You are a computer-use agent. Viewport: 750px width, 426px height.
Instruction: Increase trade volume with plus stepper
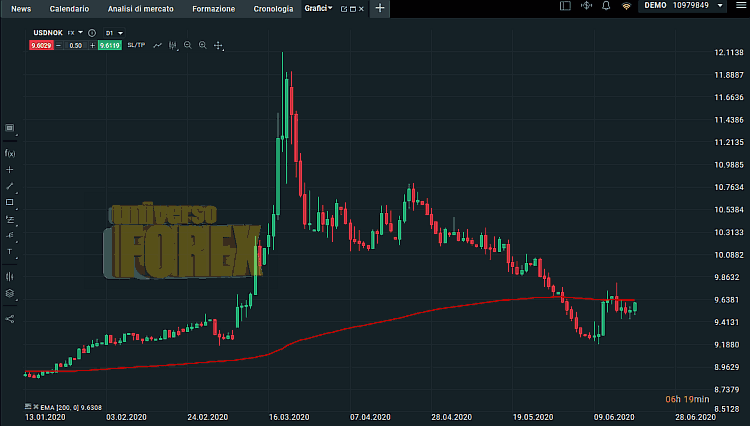click(92, 45)
